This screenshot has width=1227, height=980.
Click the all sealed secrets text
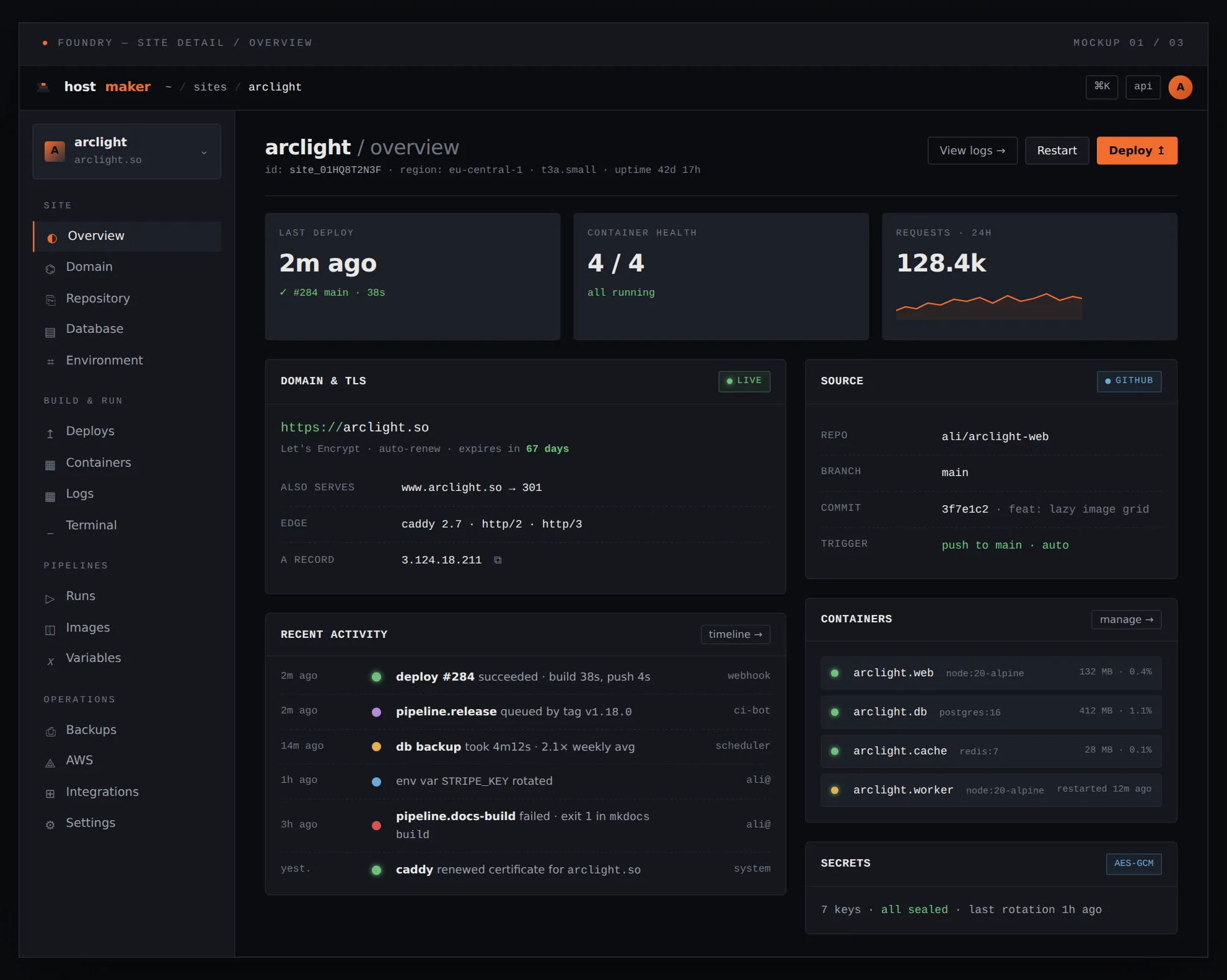[x=914, y=910]
